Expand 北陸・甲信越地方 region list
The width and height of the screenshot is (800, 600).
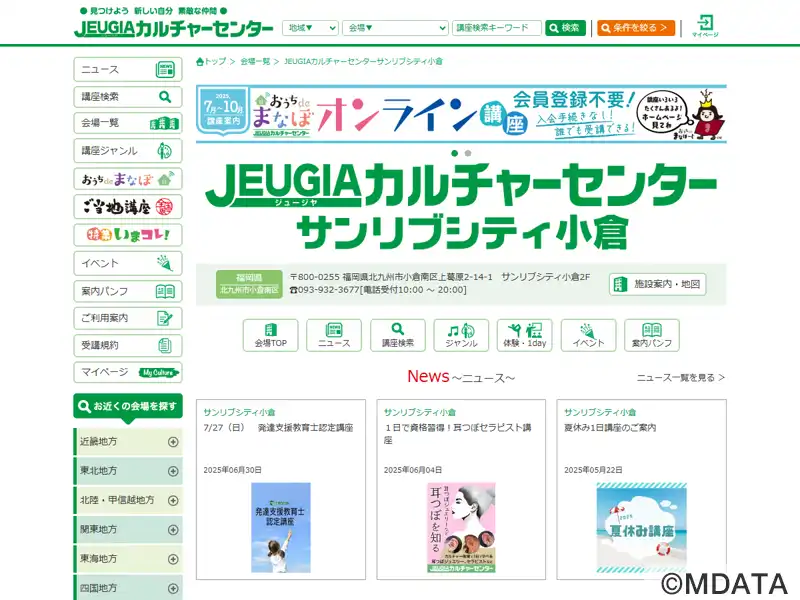click(x=128, y=501)
